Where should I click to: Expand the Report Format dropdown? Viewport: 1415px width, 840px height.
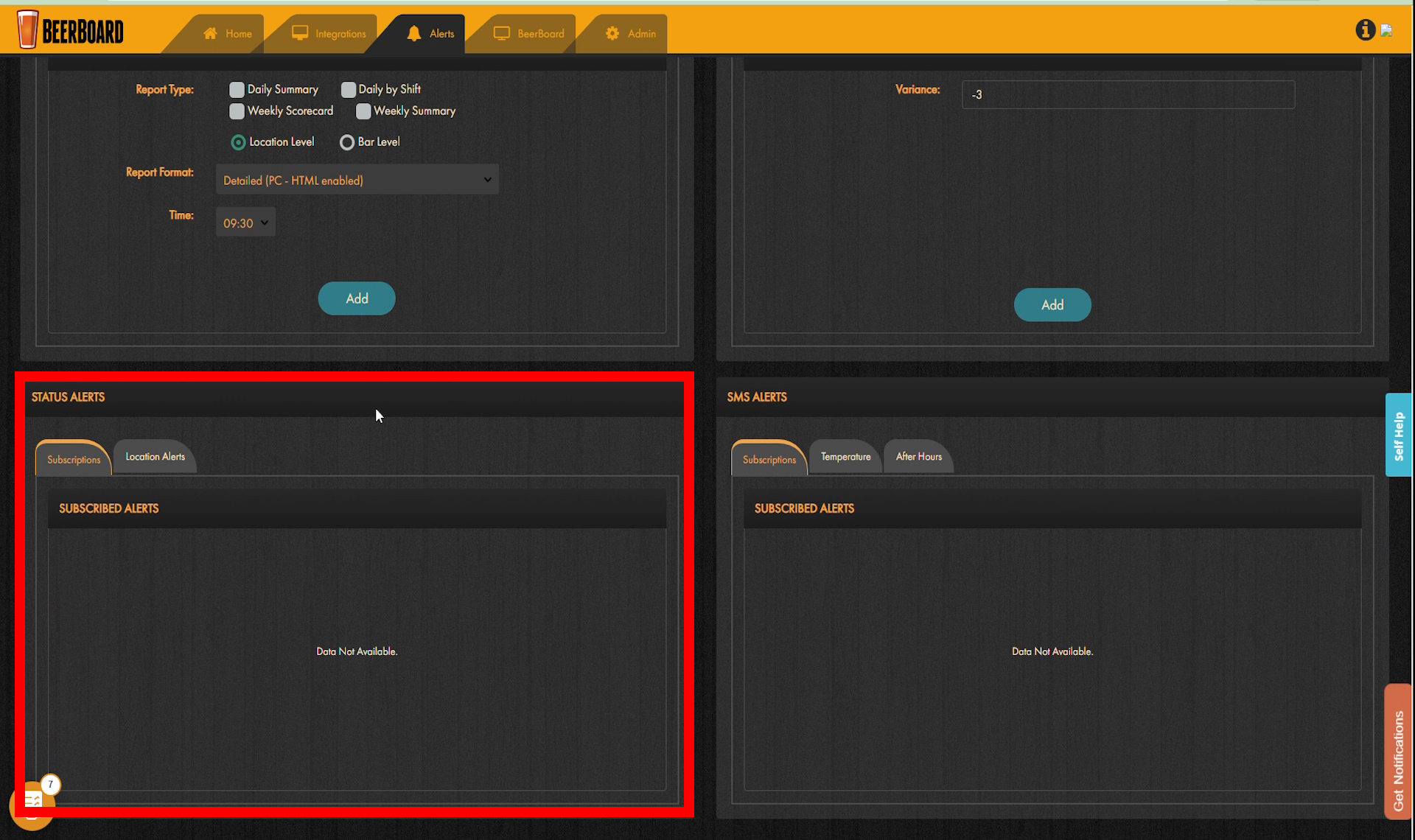[x=357, y=180]
